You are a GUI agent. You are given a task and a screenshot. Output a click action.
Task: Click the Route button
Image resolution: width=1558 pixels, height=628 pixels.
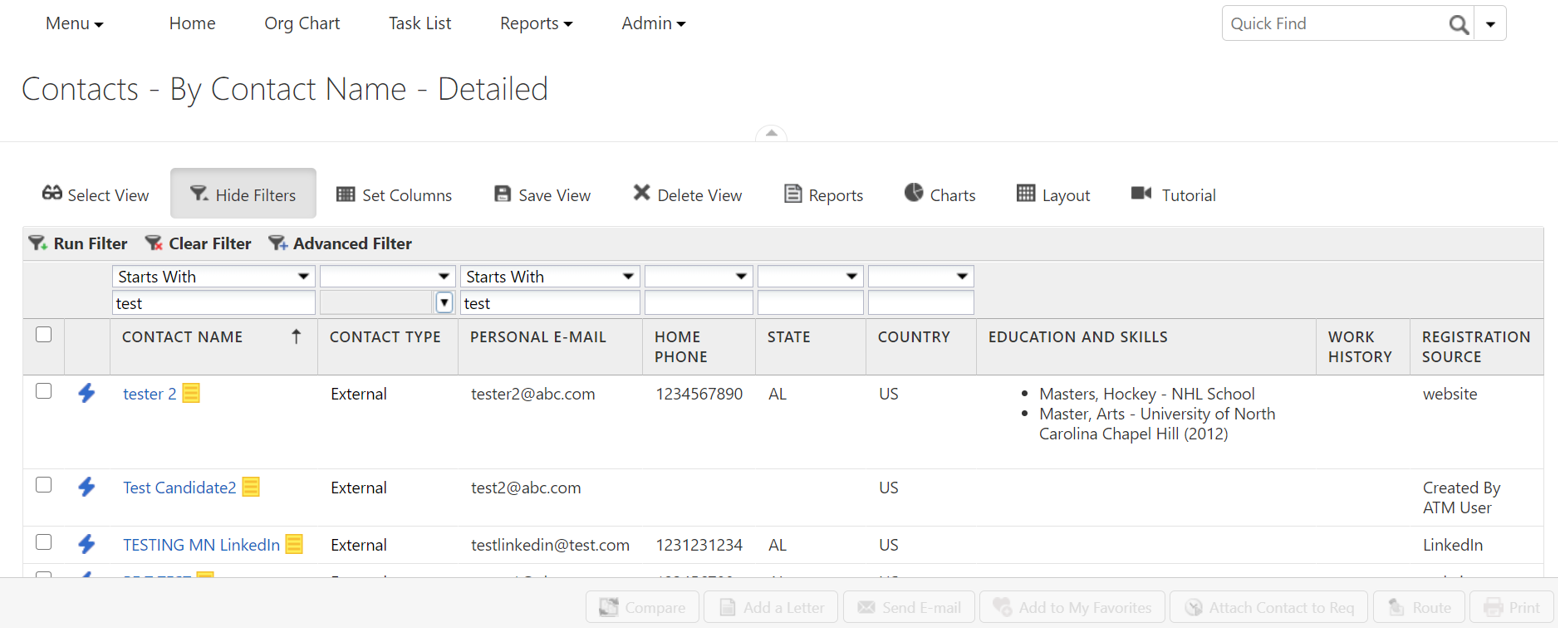click(x=1419, y=607)
